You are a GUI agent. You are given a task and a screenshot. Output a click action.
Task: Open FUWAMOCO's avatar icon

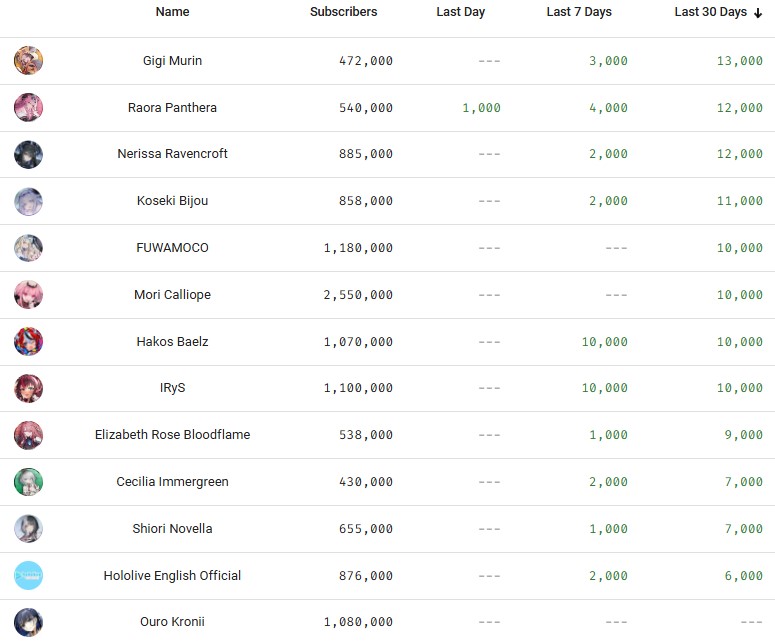28,248
